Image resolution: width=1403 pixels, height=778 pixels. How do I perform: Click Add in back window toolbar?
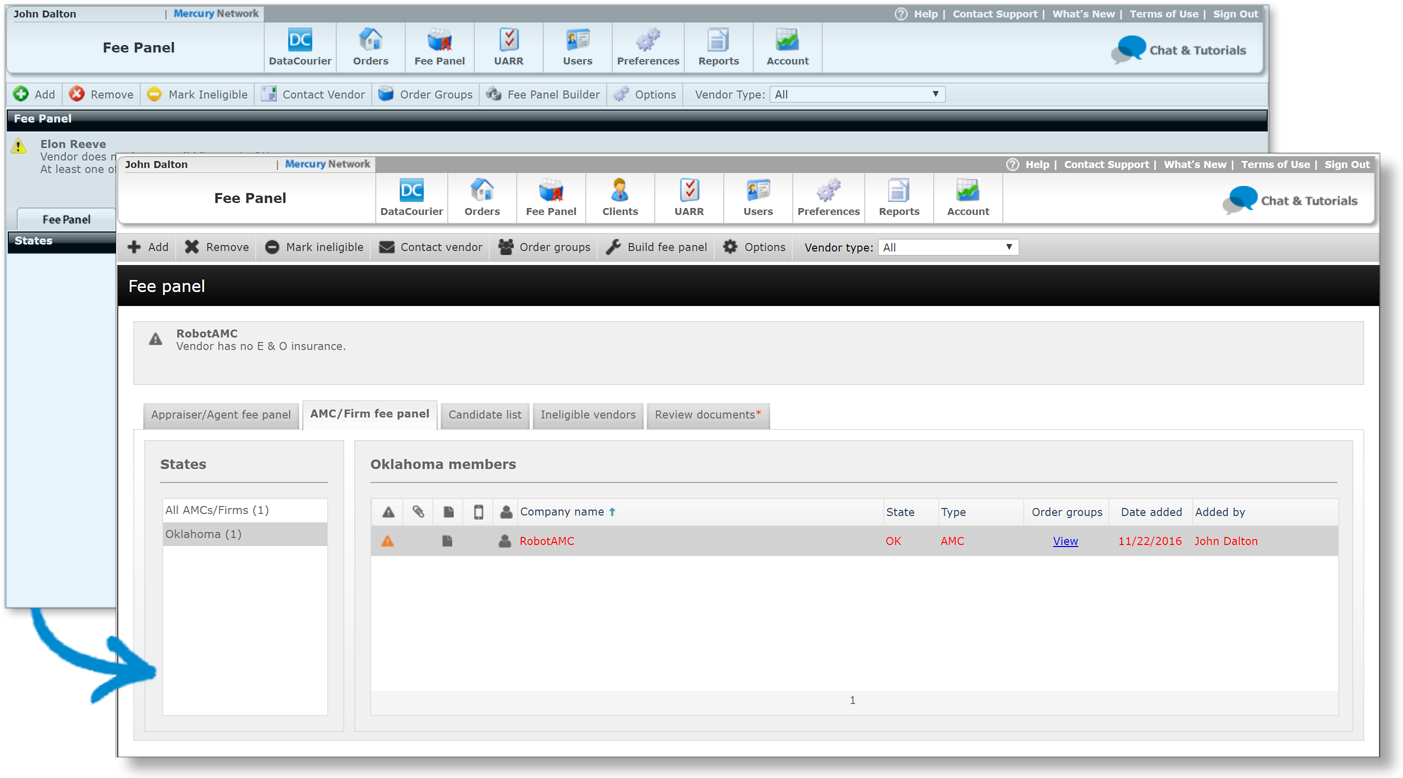click(x=34, y=94)
